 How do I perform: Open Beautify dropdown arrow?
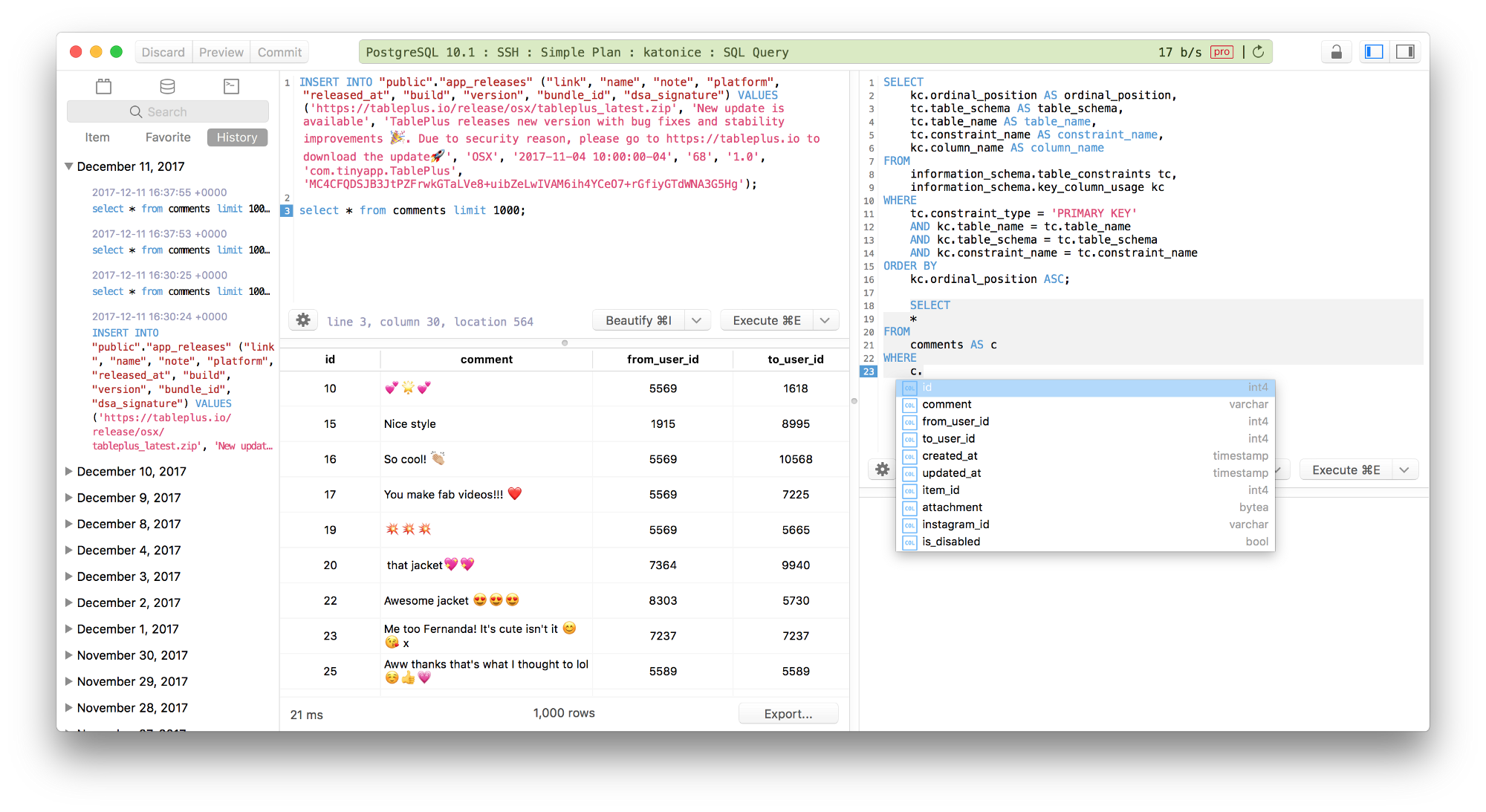click(697, 320)
